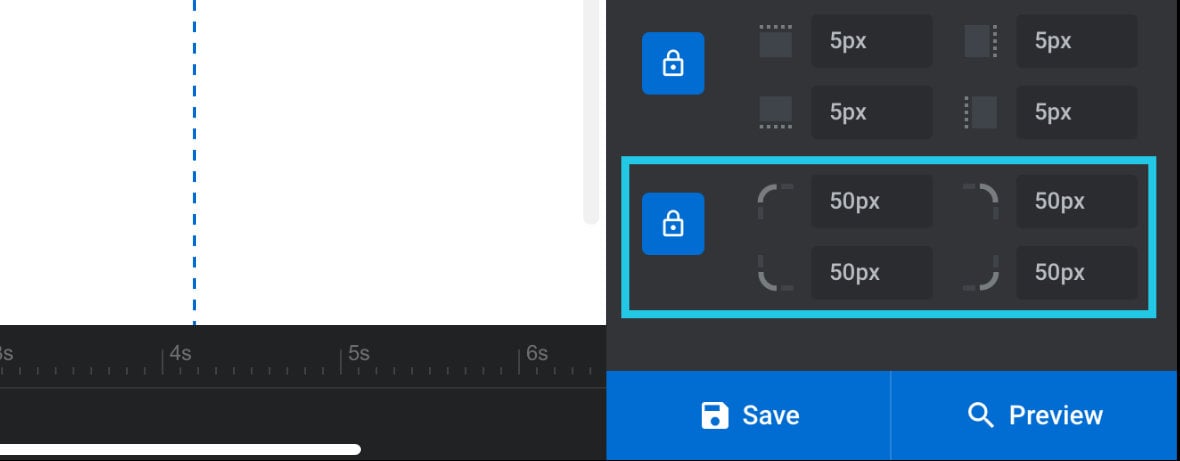Click the right padding icon
This screenshot has height=461, width=1180.
pos(981,41)
